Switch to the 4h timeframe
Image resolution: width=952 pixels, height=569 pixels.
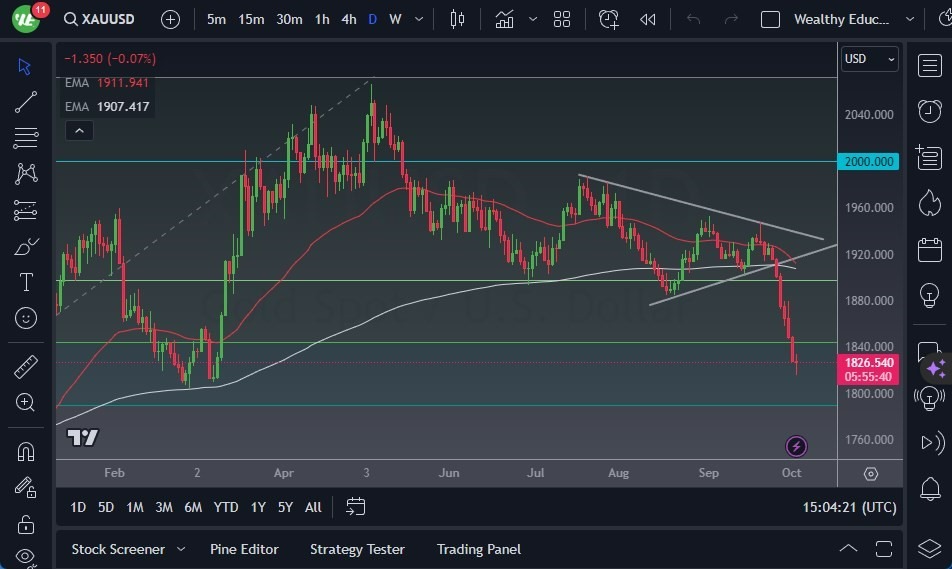click(x=348, y=19)
